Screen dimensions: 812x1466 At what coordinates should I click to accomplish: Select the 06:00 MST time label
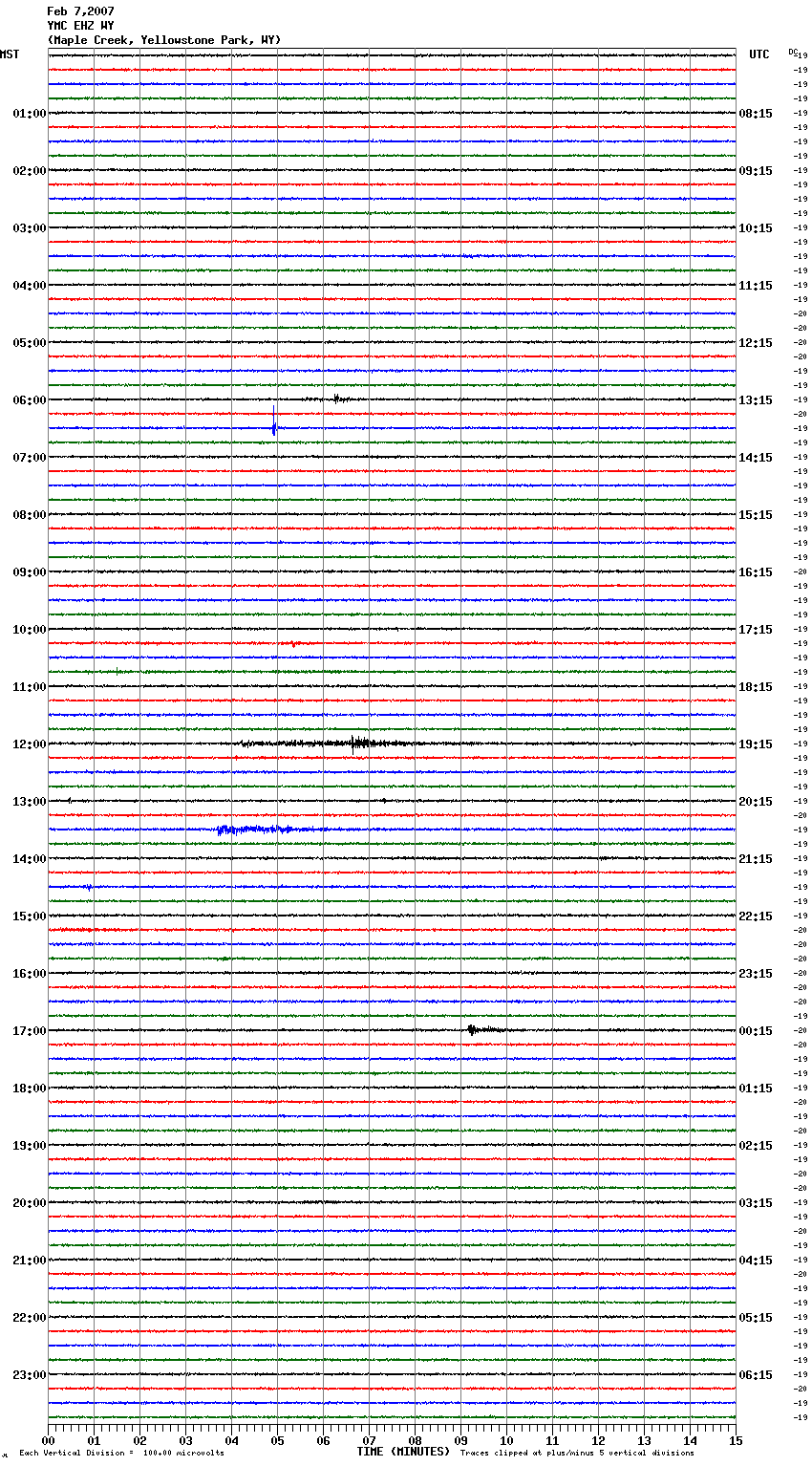(29, 400)
